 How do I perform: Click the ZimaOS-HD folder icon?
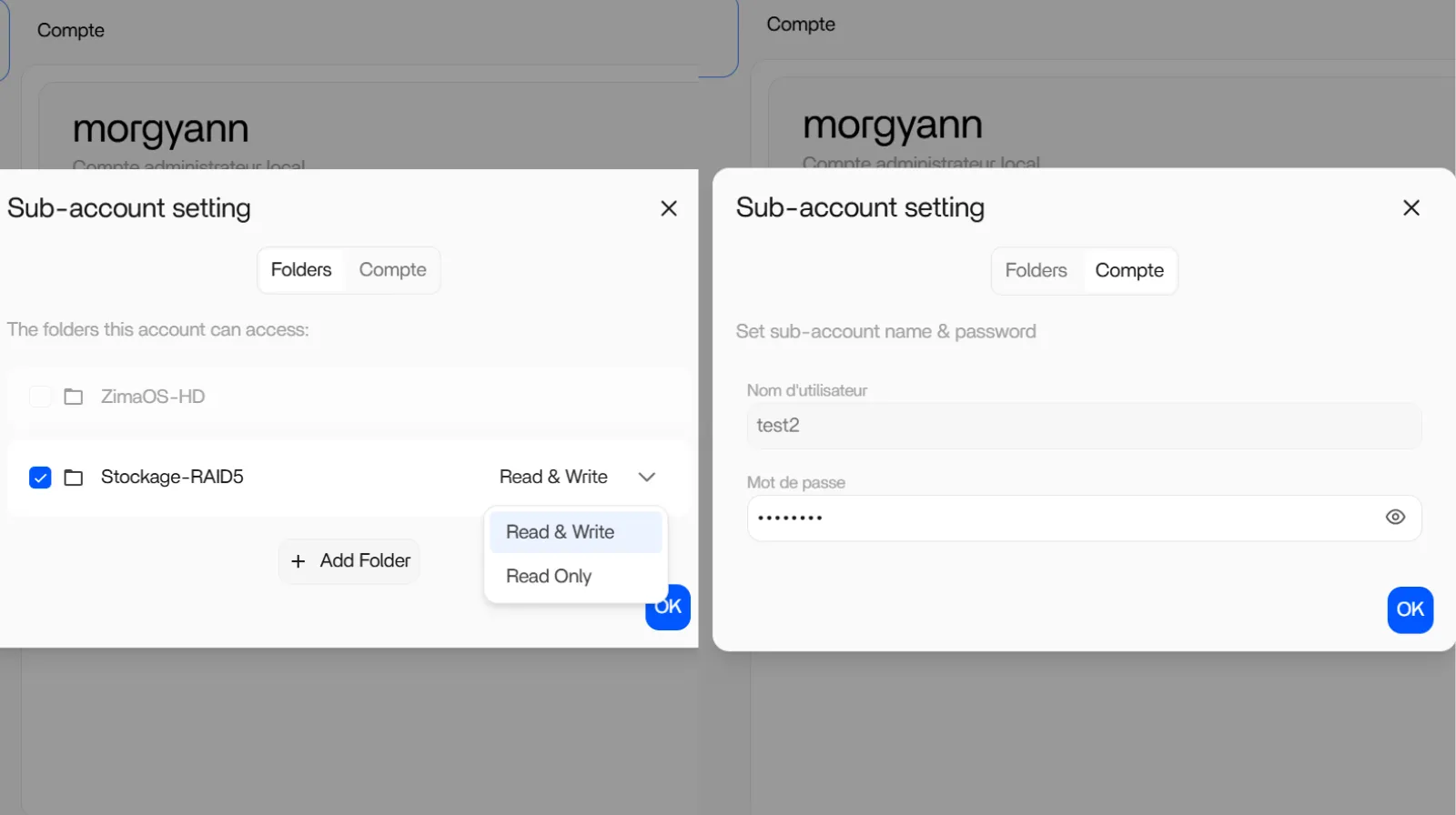click(x=74, y=397)
